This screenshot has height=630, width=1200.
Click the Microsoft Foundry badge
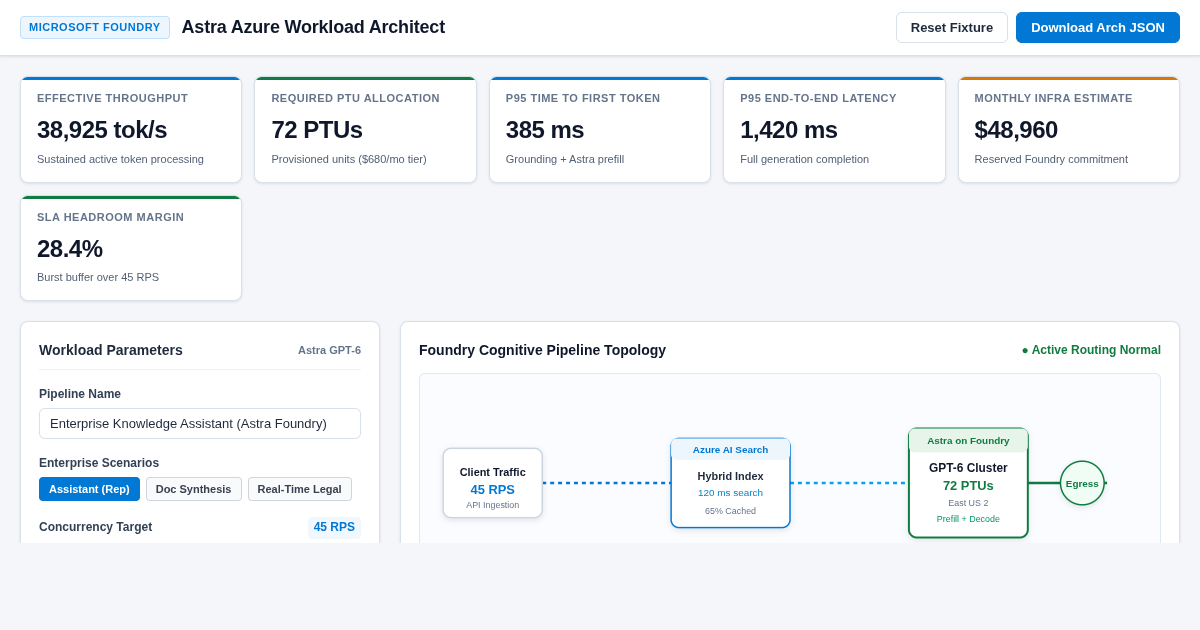(x=95, y=27)
